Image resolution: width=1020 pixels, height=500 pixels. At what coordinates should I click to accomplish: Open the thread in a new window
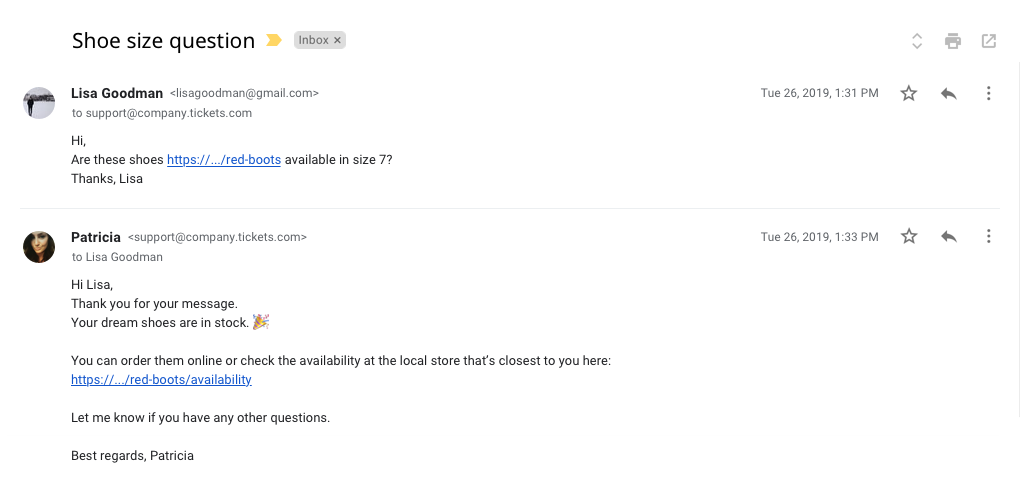989,41
